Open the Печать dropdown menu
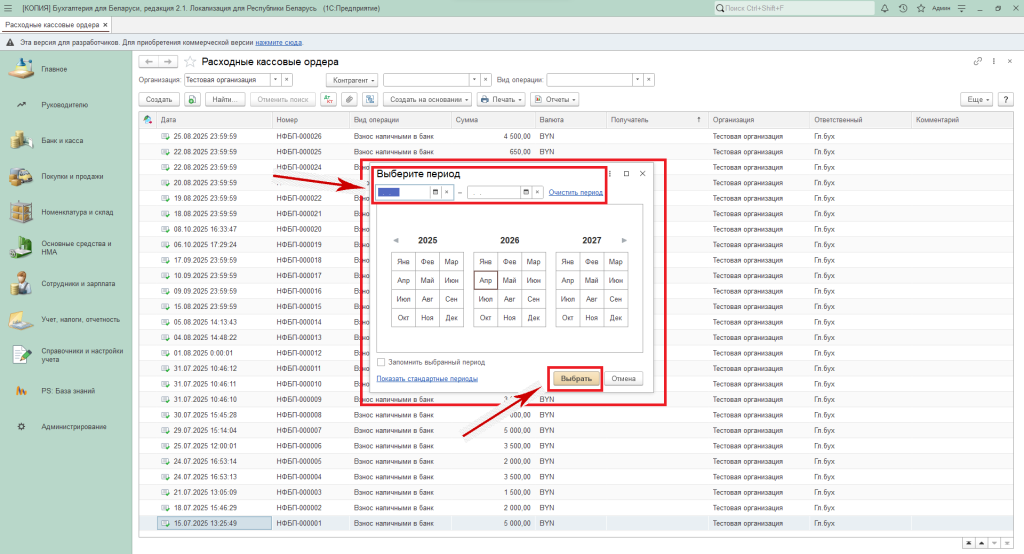 click(x=500, y=100)
